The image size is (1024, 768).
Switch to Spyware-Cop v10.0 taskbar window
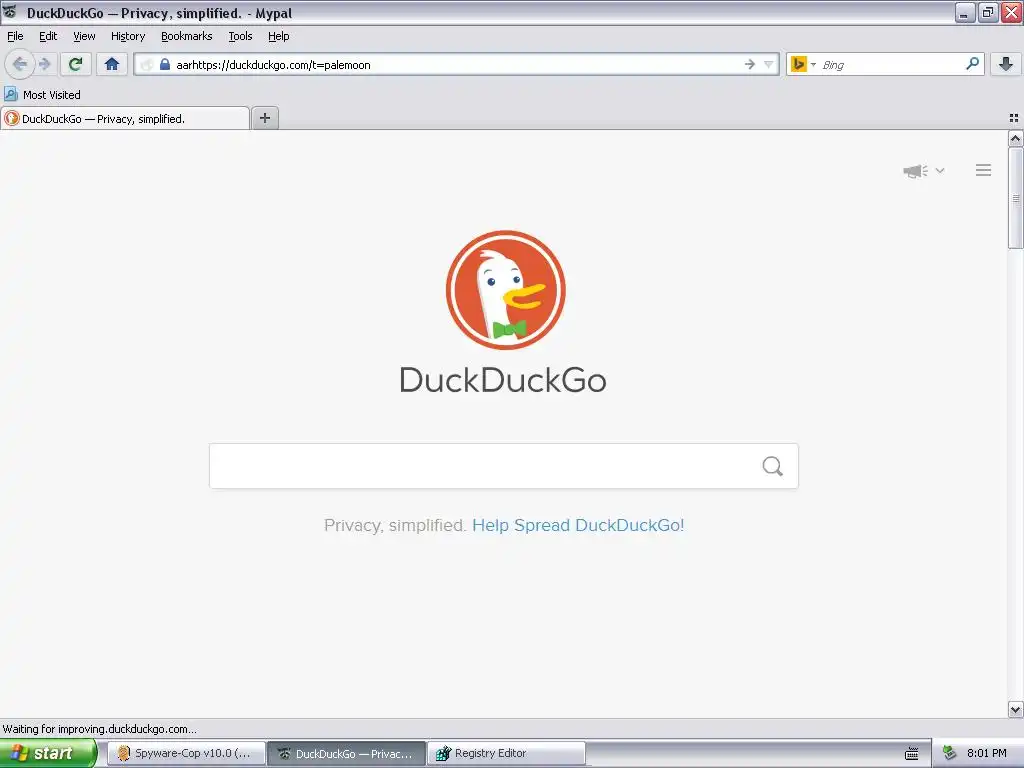(x=187, y=754)
